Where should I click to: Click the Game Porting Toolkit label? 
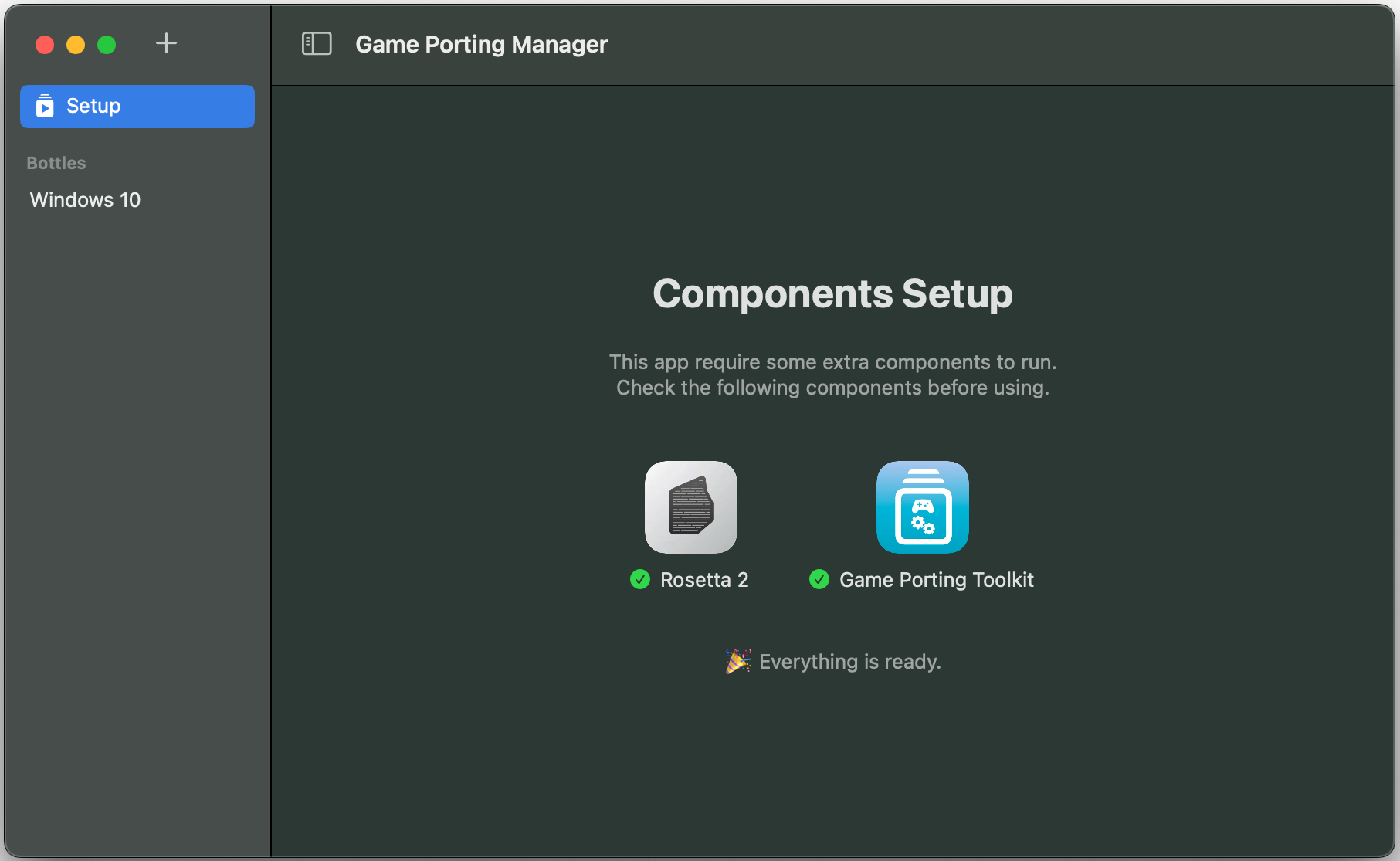coord(937,580)
